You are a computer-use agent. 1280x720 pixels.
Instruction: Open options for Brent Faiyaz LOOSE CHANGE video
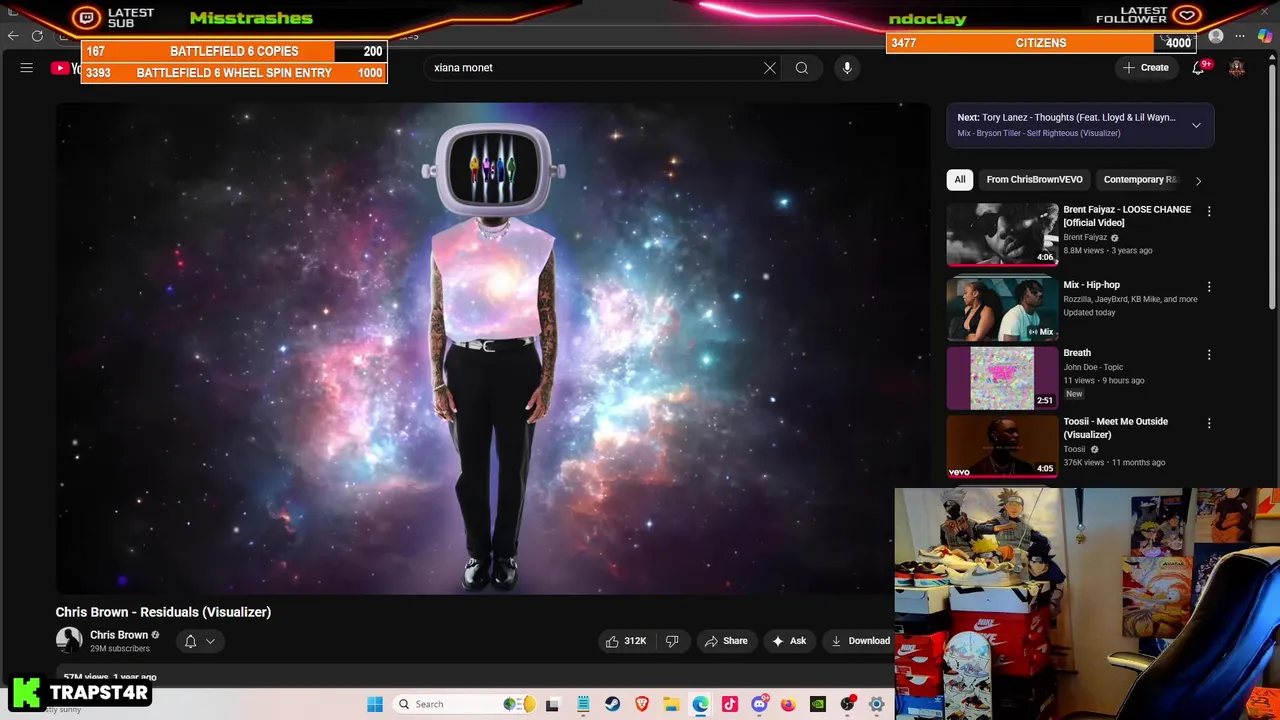point(1209,211)
